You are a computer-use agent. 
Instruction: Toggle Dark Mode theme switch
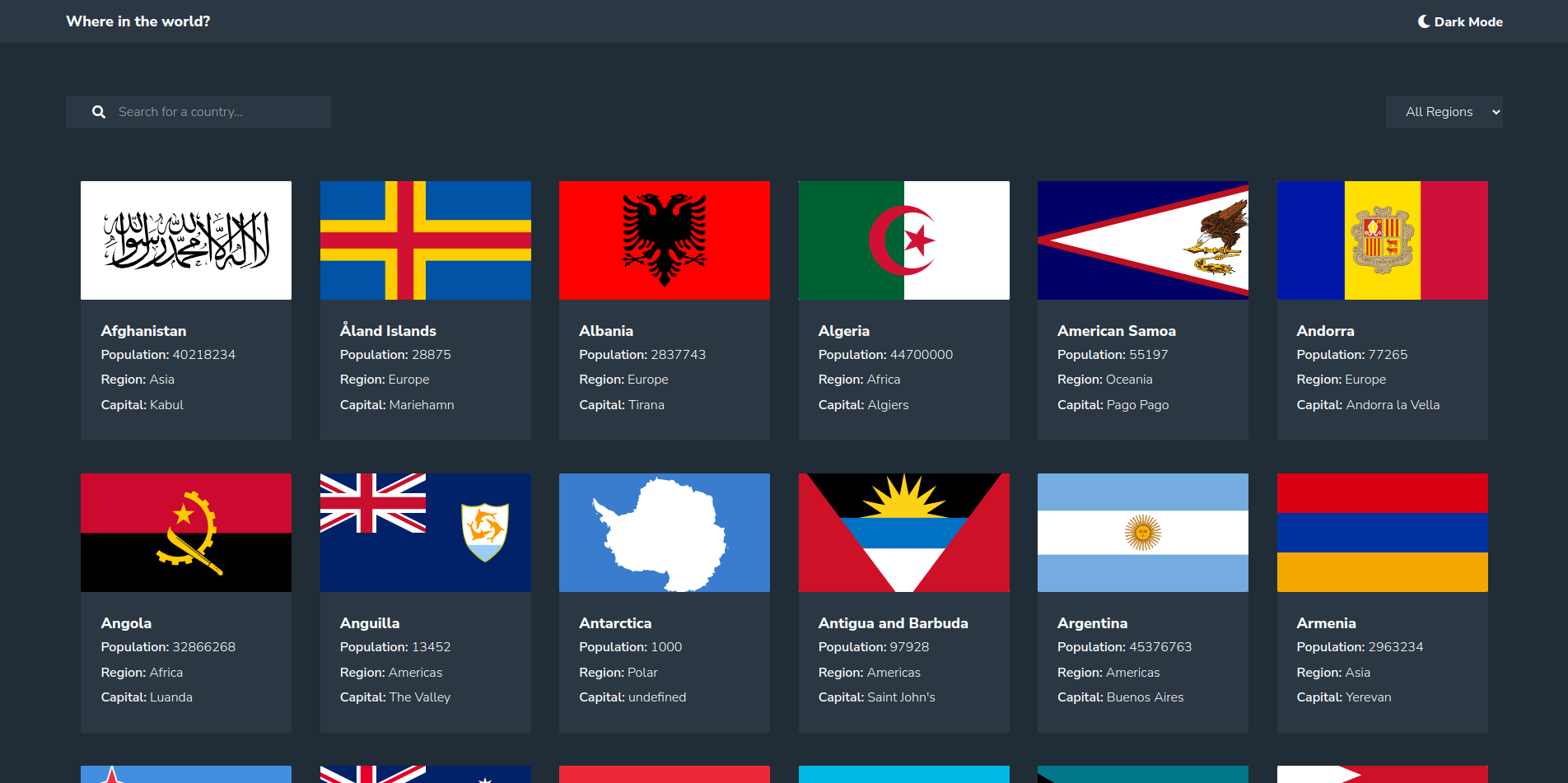(x=1460, y=21)
